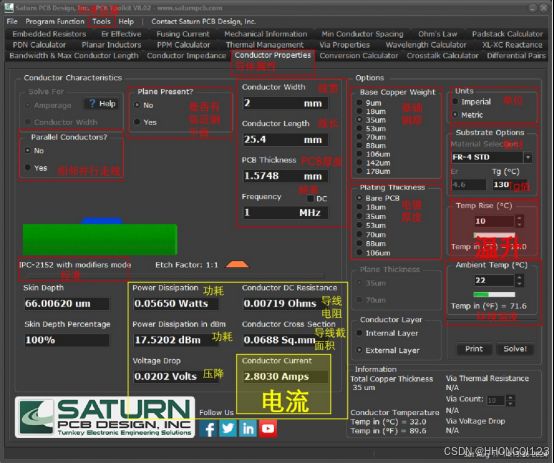Open the Crosstalk Calculator tab
Viewport: 554px width, 463px height.
[x=442, y=55]
